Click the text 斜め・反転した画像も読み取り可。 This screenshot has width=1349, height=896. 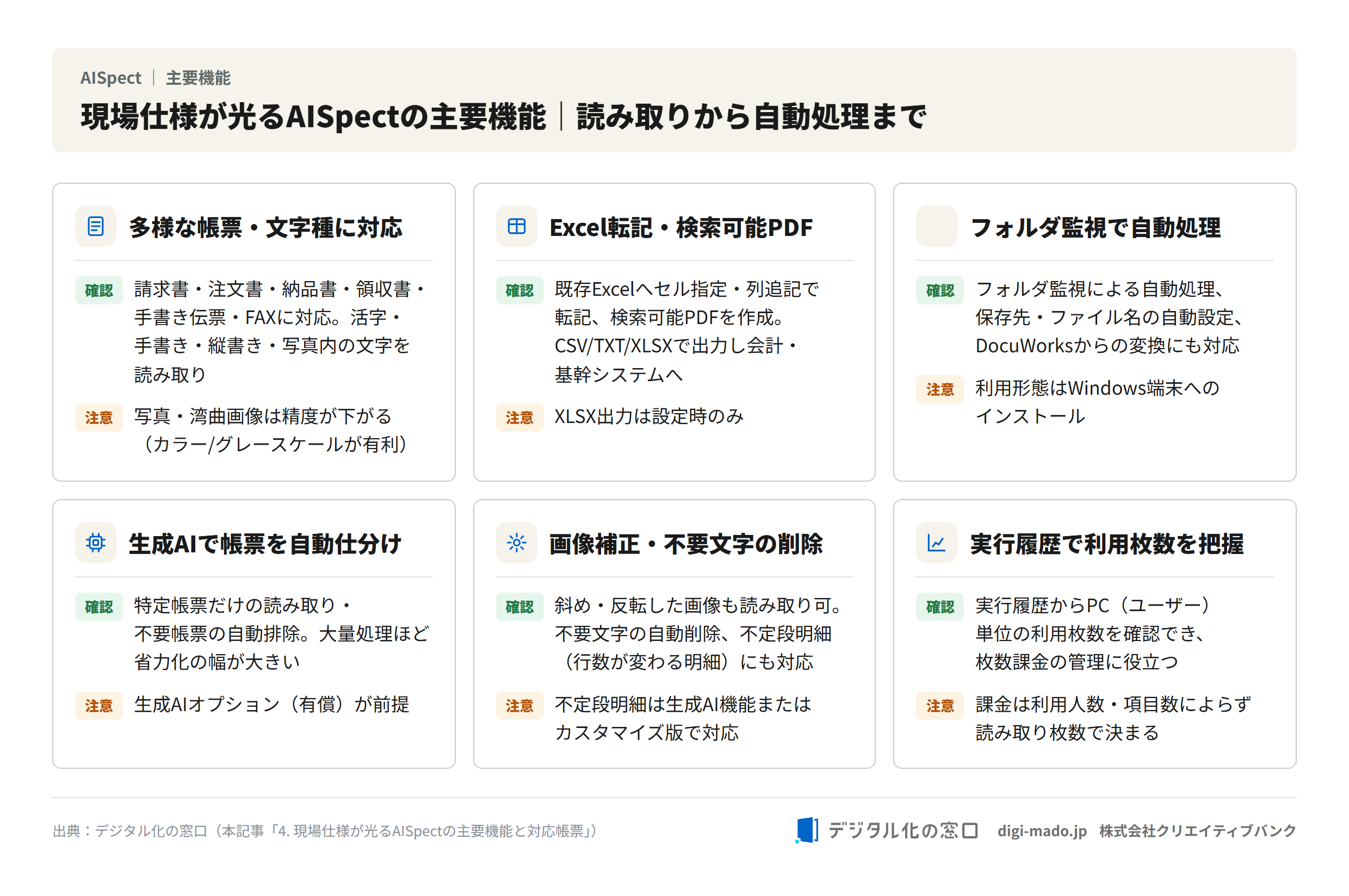point(697,606)
